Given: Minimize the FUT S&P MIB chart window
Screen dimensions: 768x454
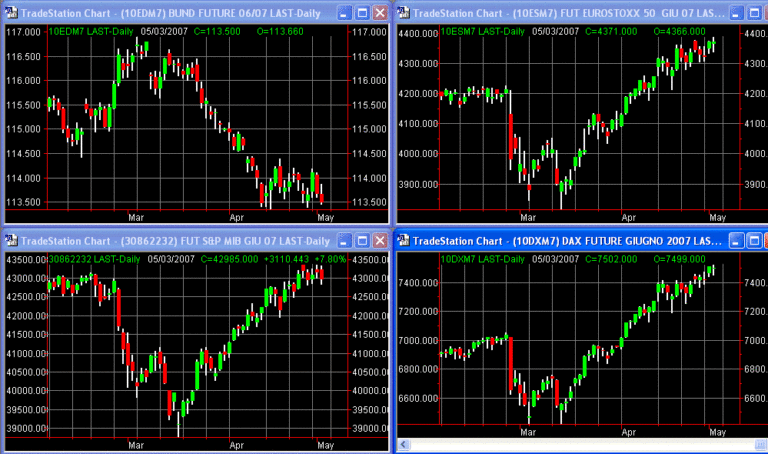Looking at the screenshot, I should [343, 240].
